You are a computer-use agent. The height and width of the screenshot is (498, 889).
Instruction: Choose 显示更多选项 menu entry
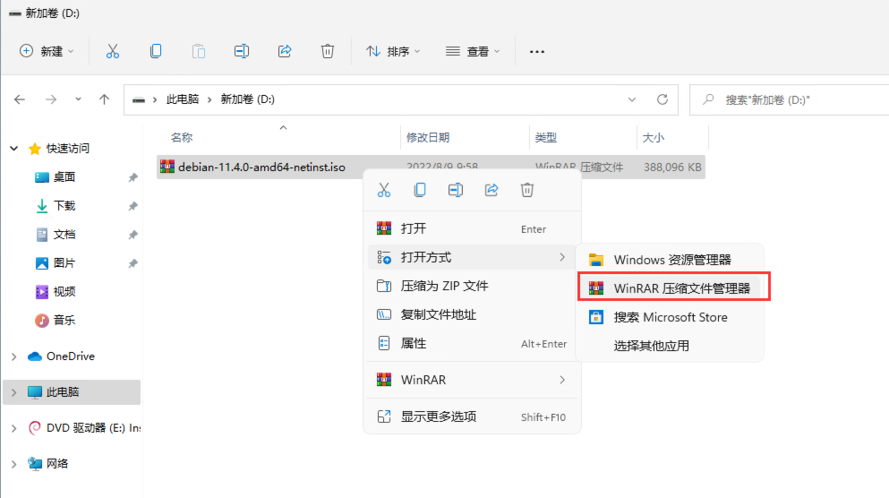tap(472, 417)
